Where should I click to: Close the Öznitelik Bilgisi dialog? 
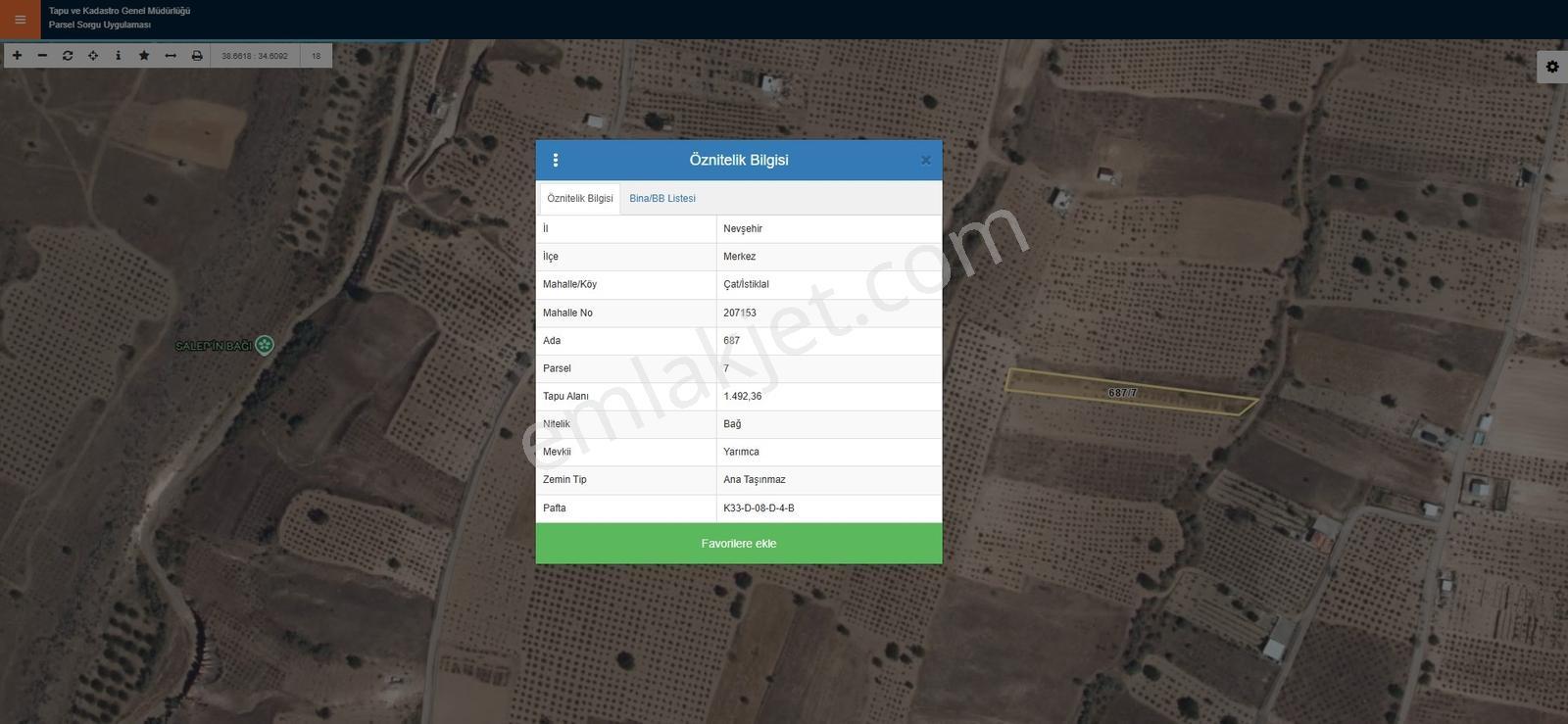pyautogui.click(x=926, y=160)
